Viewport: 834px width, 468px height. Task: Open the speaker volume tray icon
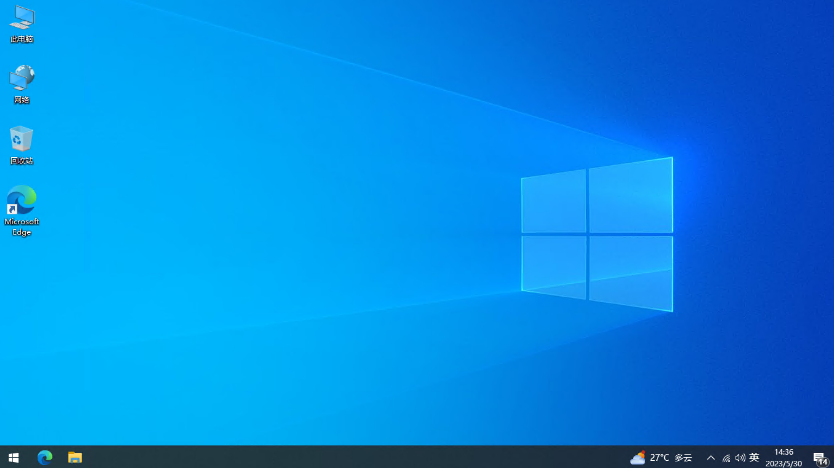click(740, 458)
